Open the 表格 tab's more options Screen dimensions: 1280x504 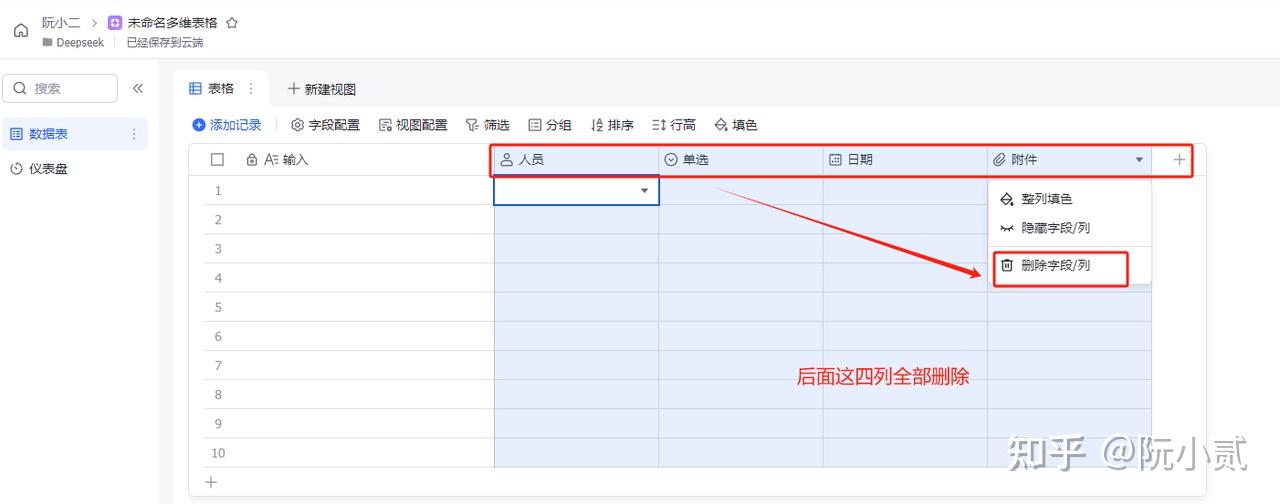(x=251, y=89)
